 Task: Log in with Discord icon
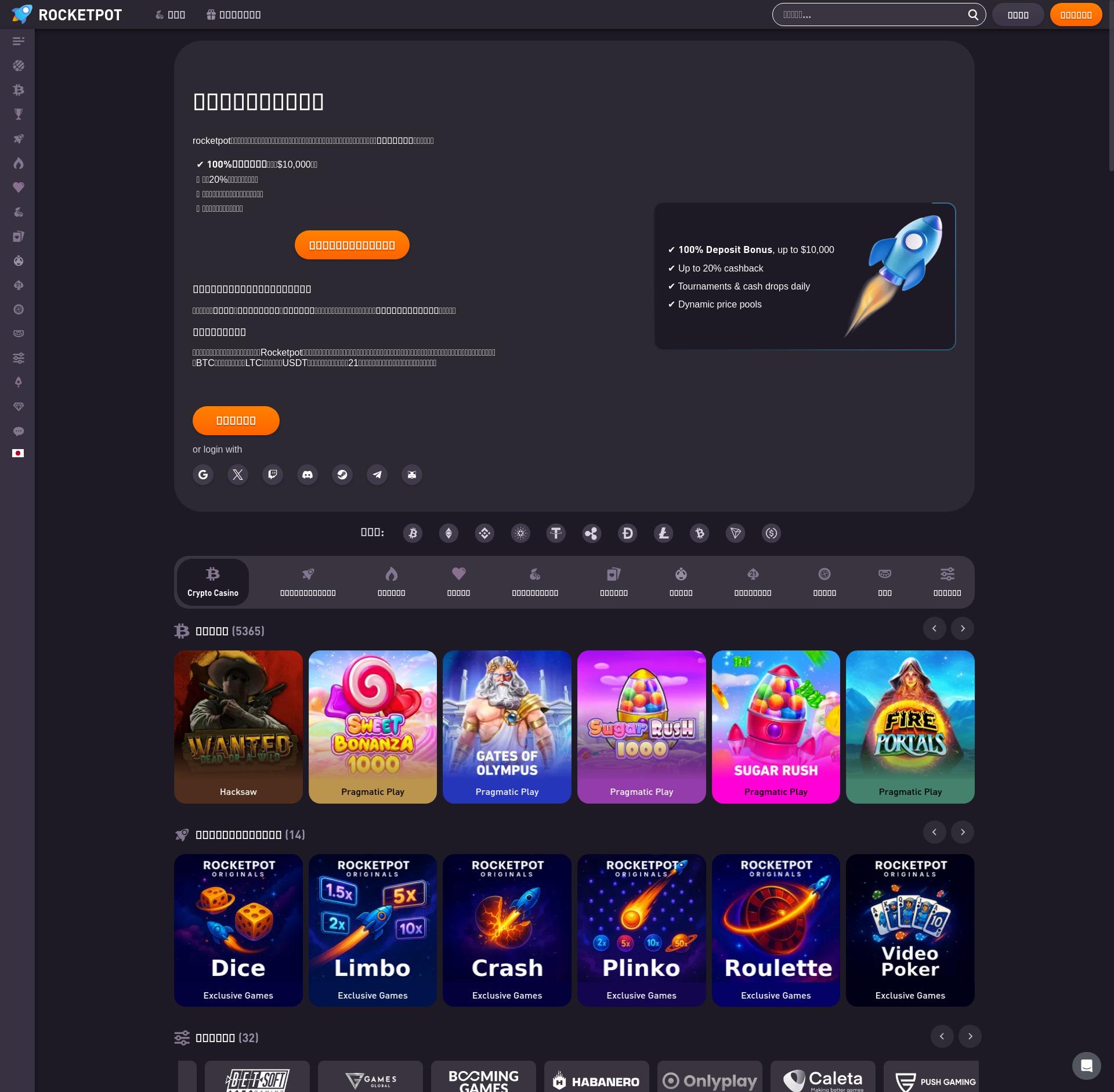pyautogui.click(x=308, y=475)
